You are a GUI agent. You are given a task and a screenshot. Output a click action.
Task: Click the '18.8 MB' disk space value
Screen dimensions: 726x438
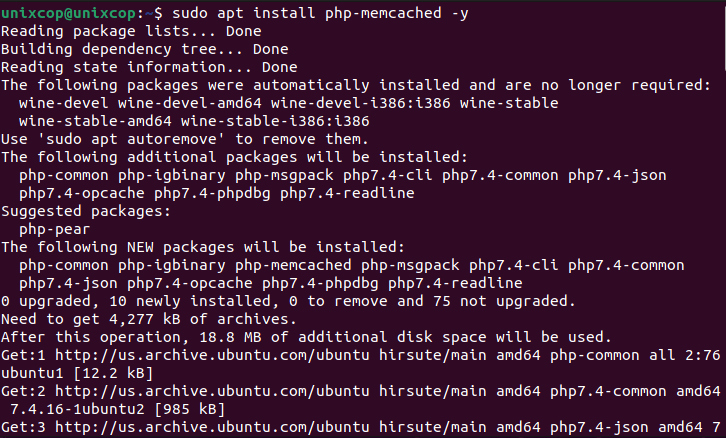point(231,338)
